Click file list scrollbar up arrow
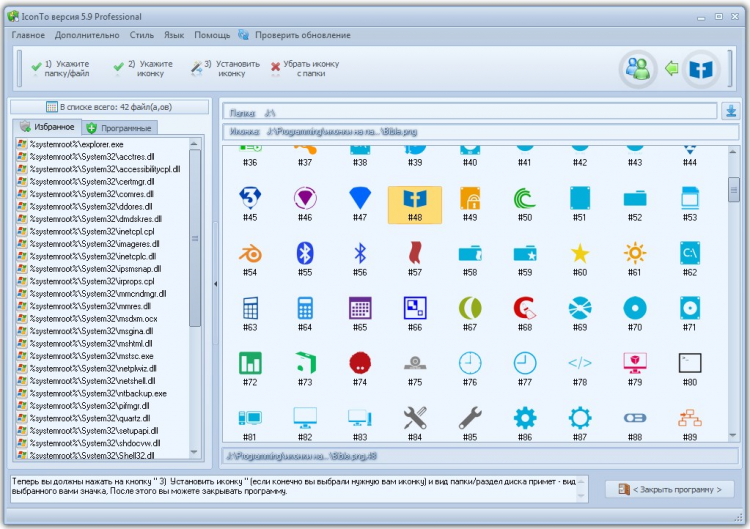 pyautogui.click(x=194, y=143)
